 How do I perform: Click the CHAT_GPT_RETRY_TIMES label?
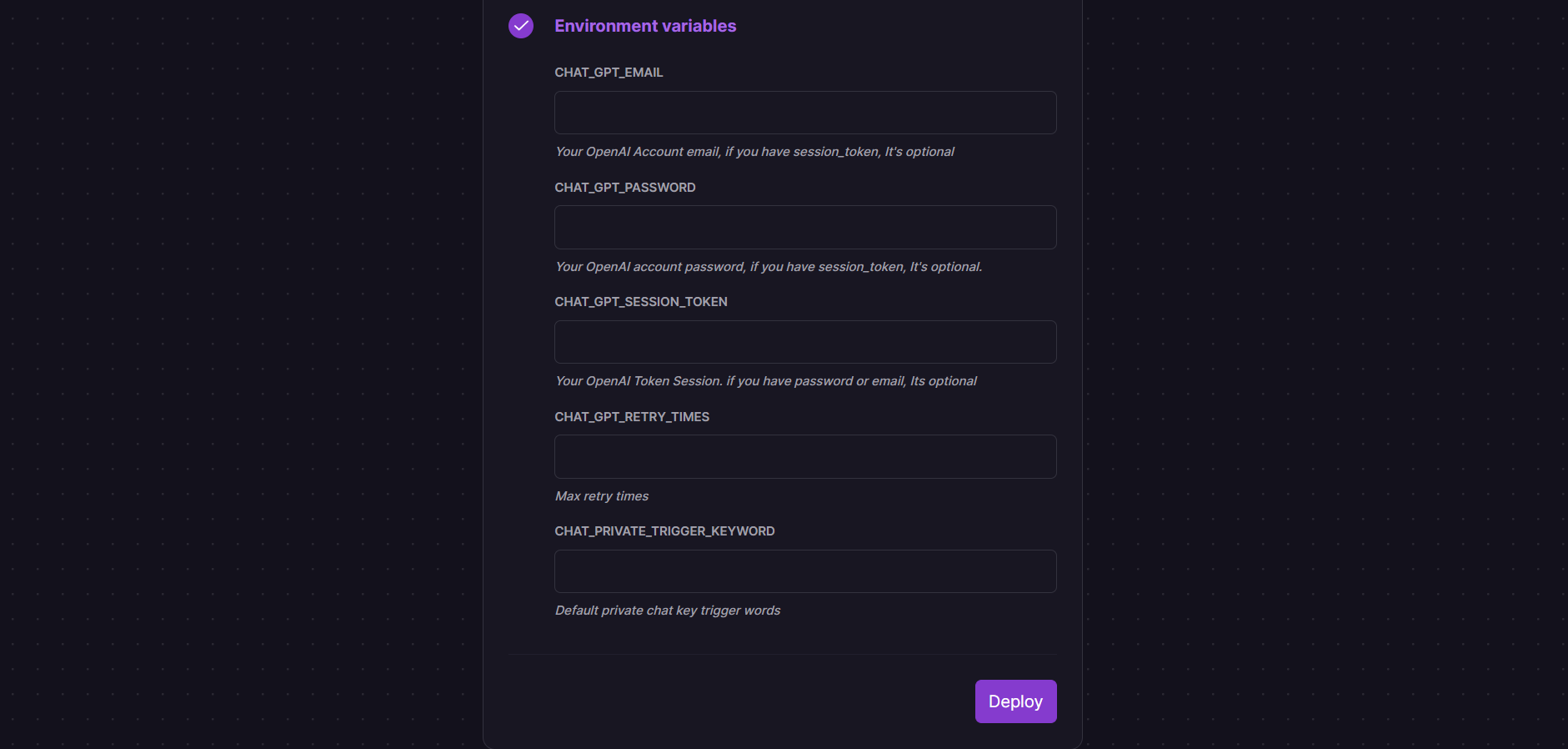click(632, 417)
